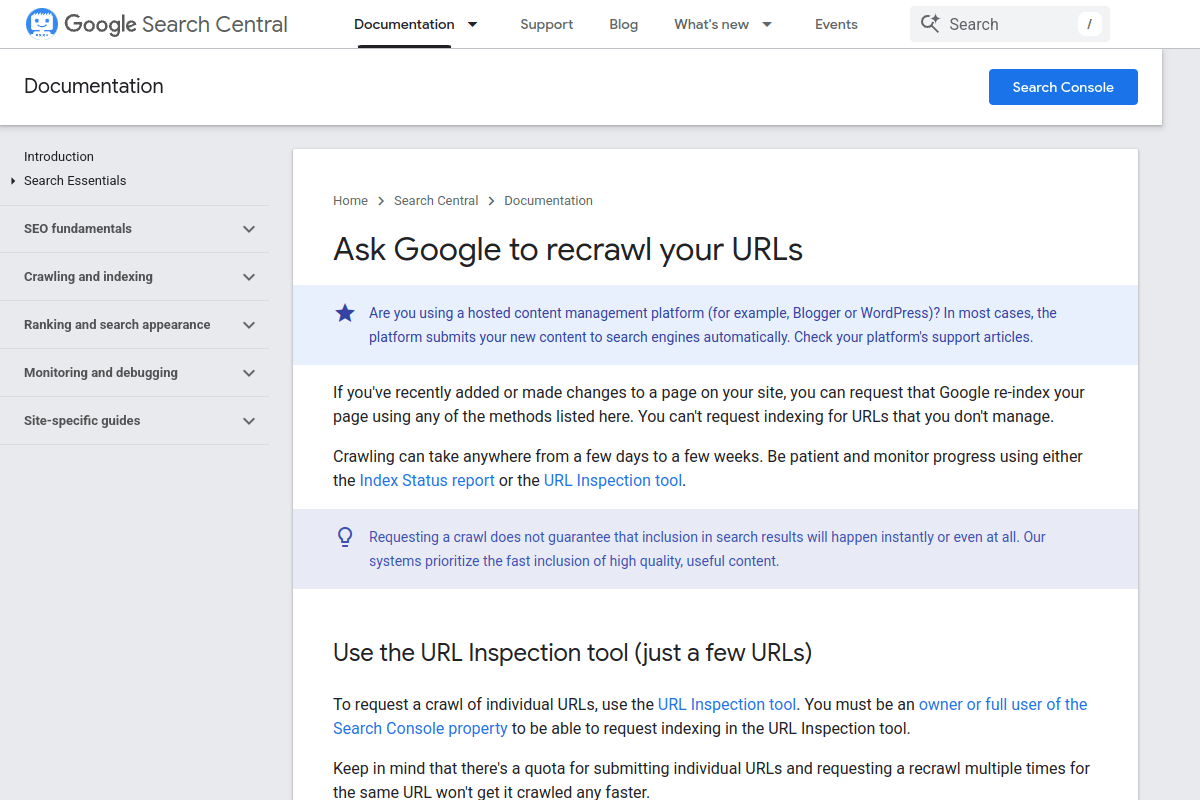The width and height of the screenshot is (1200, 800).
Task: Click the Home breadcrumb link
Action: click(350, 201)
